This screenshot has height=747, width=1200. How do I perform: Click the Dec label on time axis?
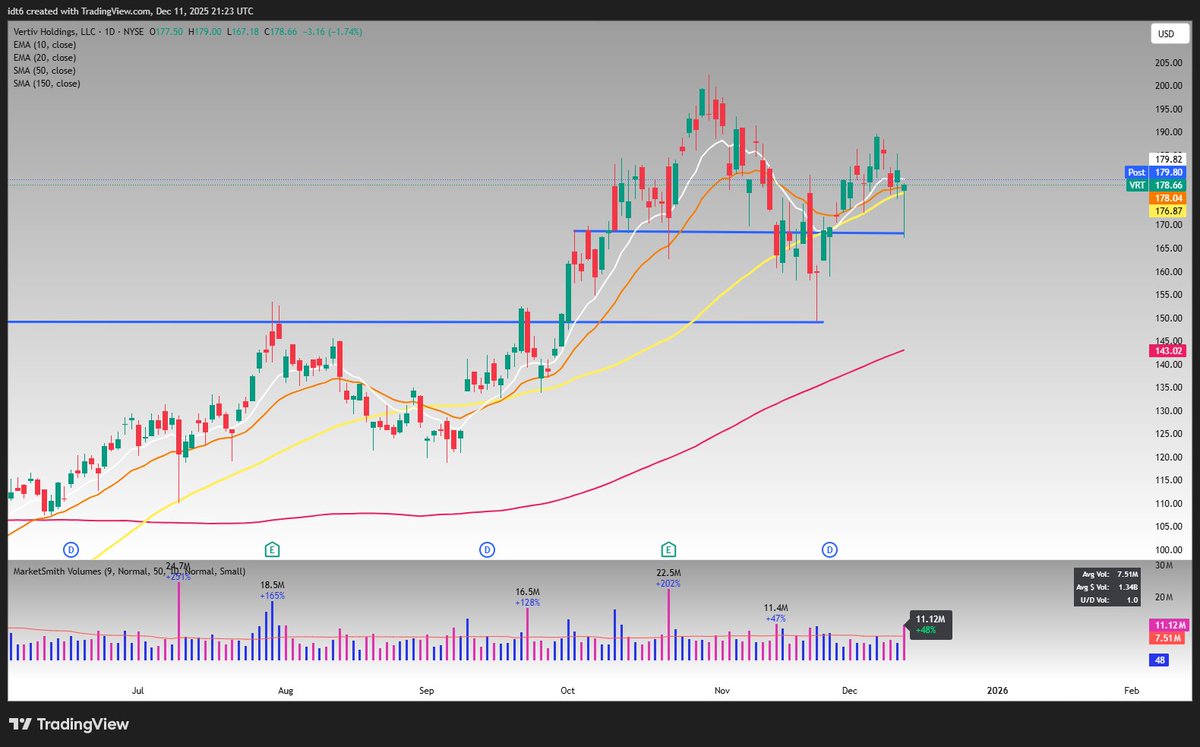click(x=850, y=691)
